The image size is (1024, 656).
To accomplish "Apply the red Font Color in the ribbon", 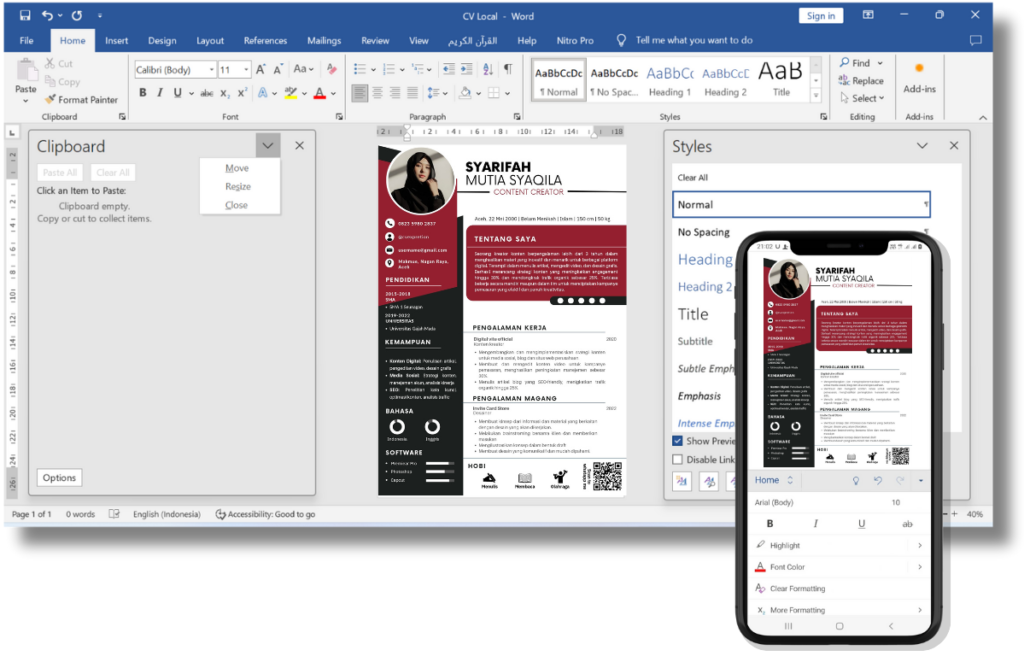I will (319, 93).
